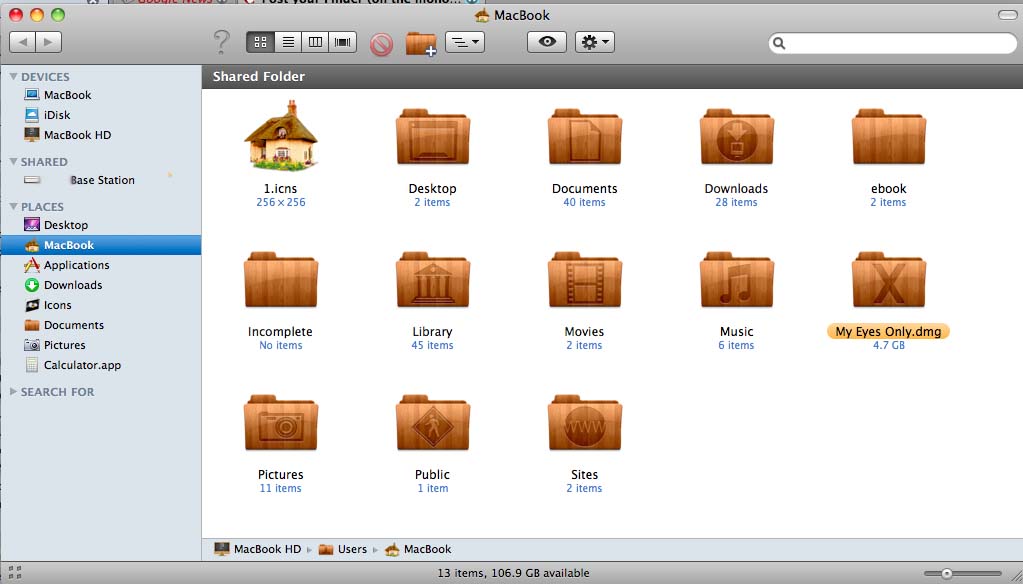
Task: Select the Pictures camera folder icon
Action: coord(281,423)
